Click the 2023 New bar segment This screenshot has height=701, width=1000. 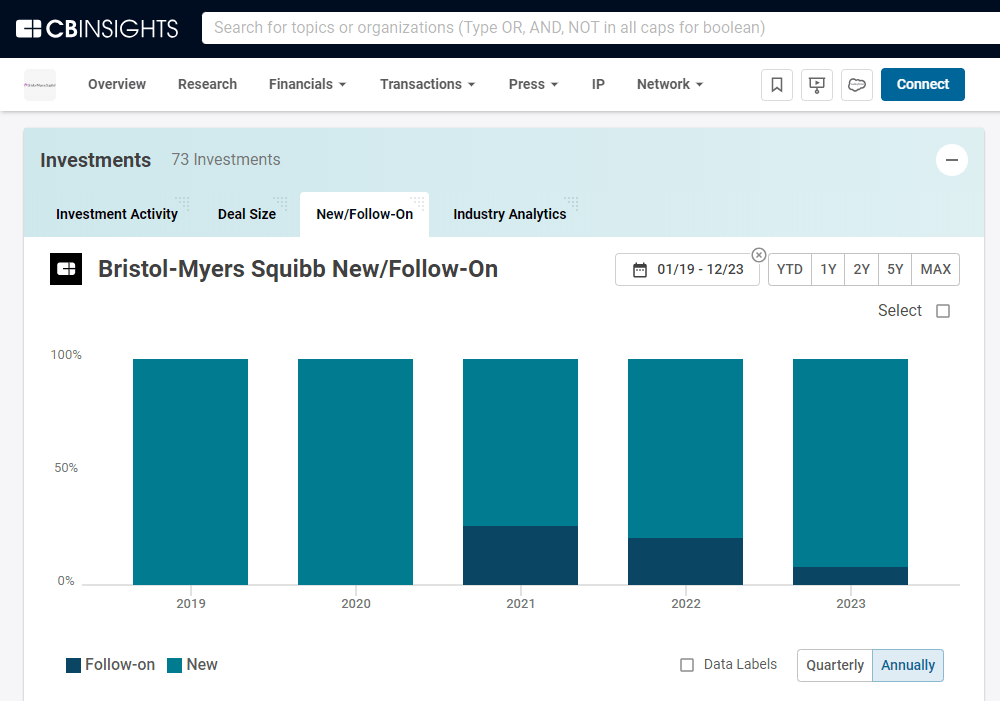click(850, 463)
